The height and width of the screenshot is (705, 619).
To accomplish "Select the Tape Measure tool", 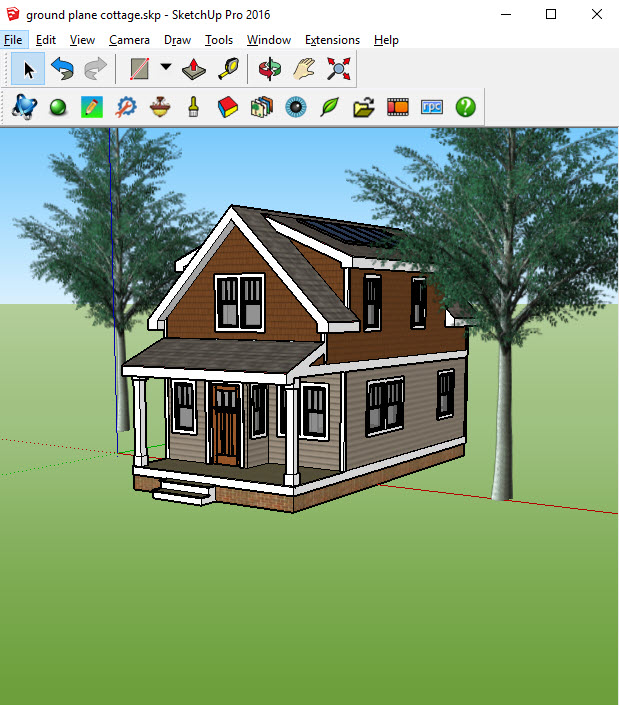I will tap(228, 69).
